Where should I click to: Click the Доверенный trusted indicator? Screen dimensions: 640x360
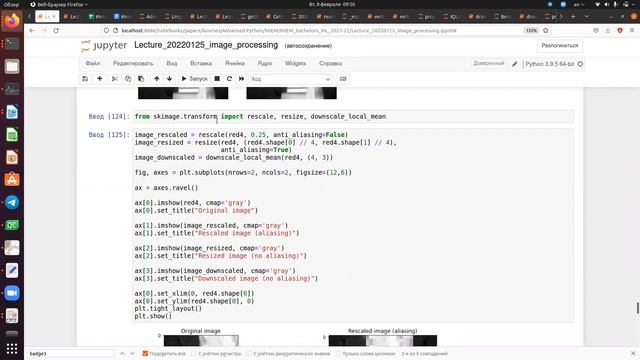click(x=489, y=64)
